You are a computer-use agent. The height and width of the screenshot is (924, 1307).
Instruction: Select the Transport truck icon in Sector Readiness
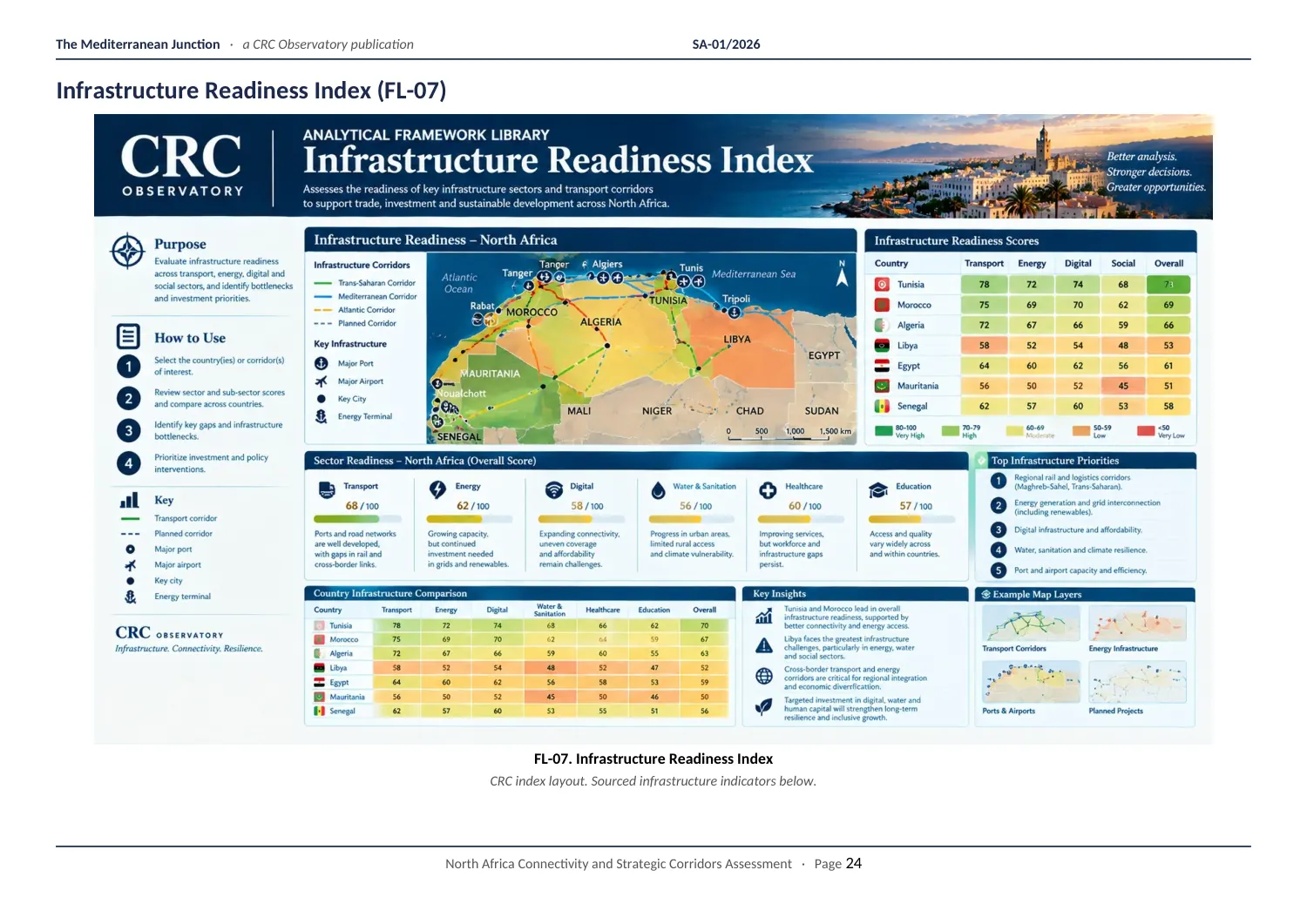tap(327, 489)
